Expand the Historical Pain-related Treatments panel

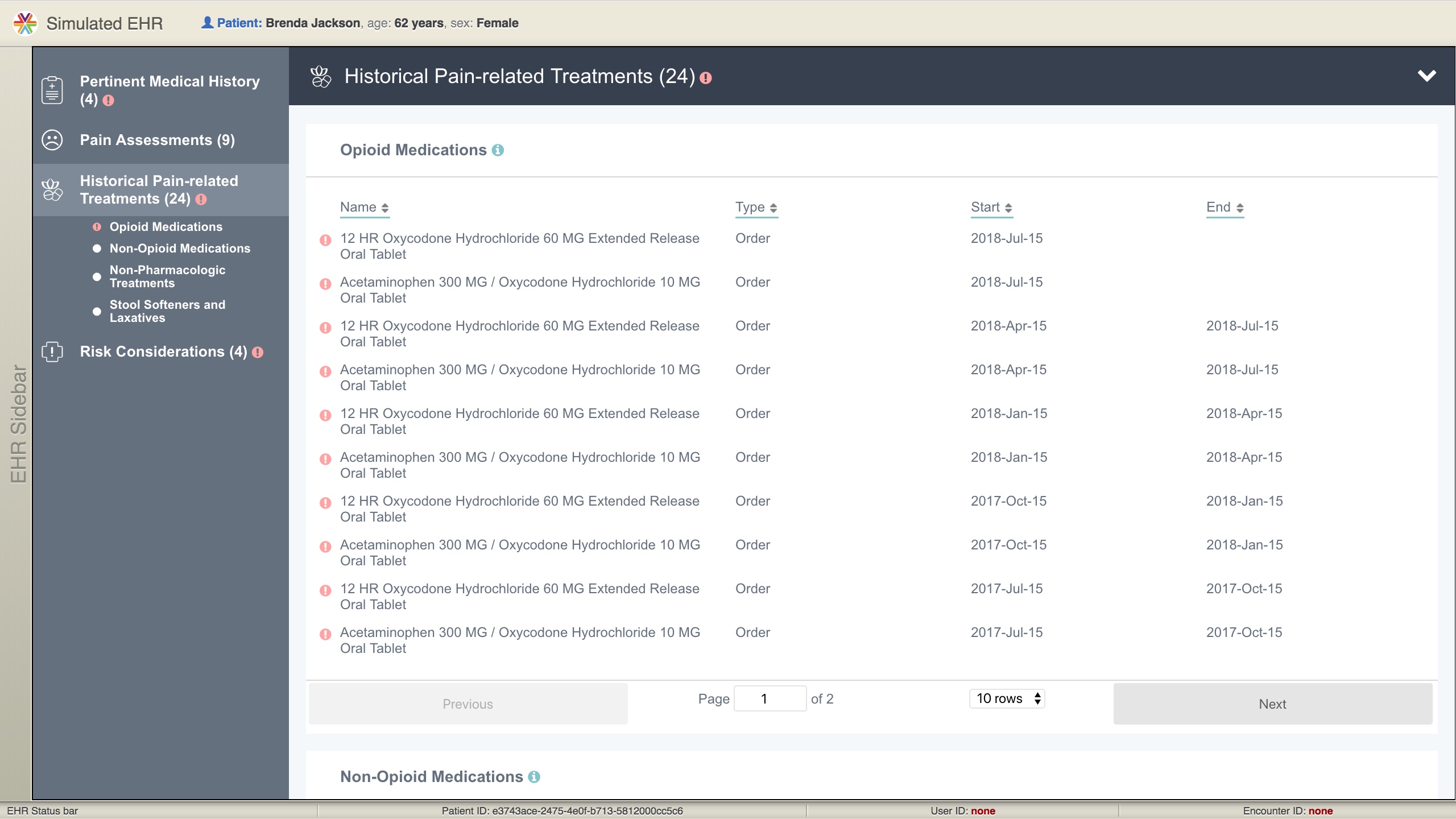(x=1424, y=75)
